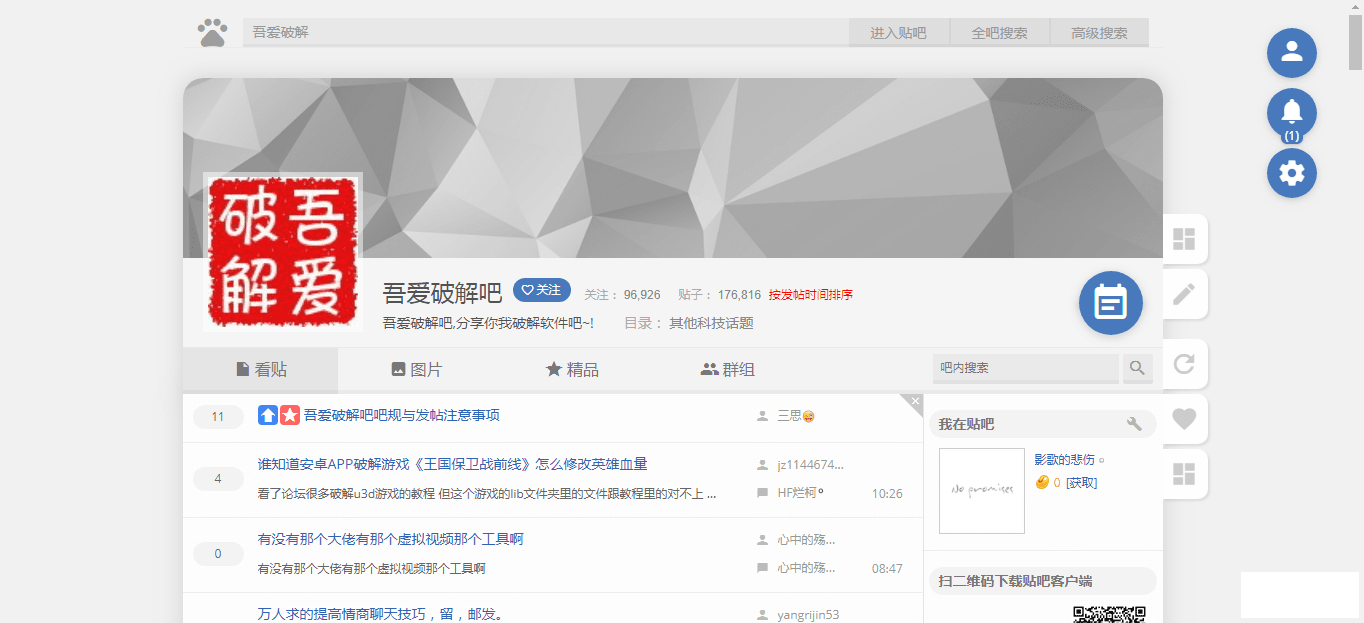Click the paw logo icon
Screen dimensions: 1364x623
pos(212,33)
